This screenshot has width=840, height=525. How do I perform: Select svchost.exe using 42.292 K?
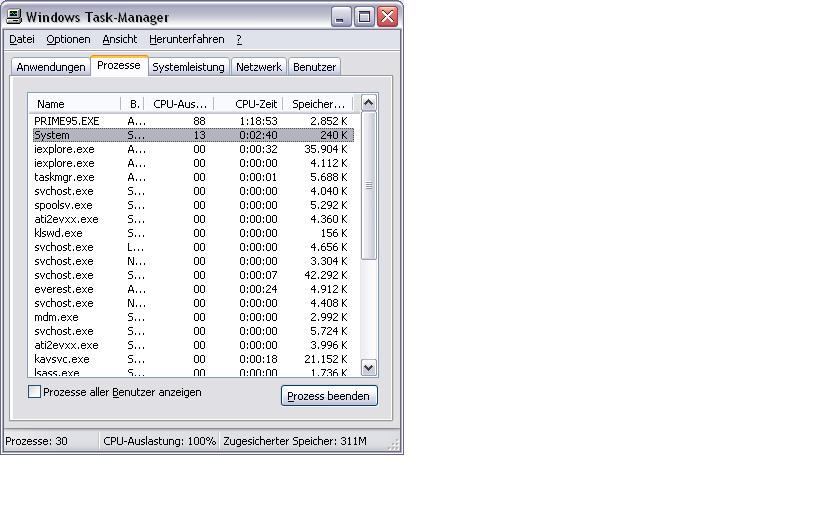(193, 275)
